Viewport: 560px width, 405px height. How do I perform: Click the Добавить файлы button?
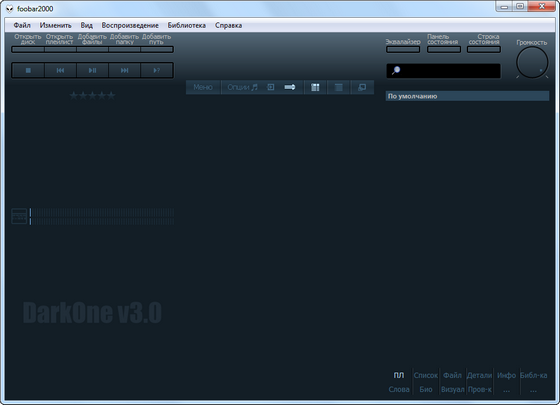92,49
